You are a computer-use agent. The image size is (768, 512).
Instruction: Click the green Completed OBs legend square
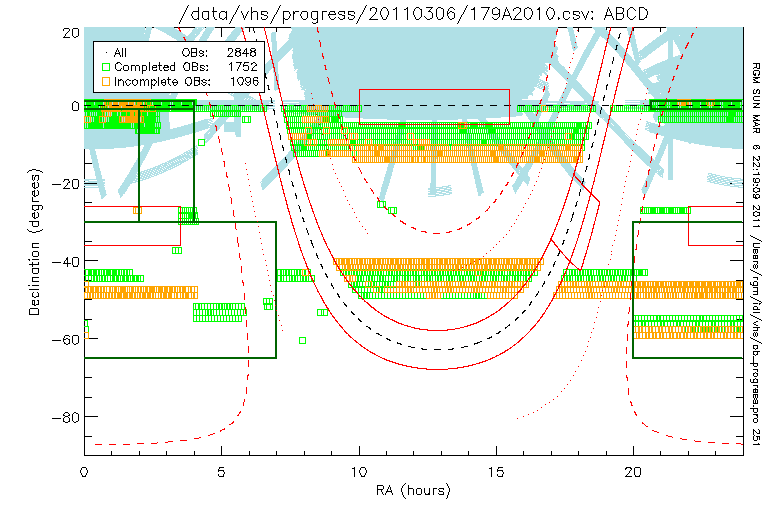pyautogui.click(x=105, y=66)
